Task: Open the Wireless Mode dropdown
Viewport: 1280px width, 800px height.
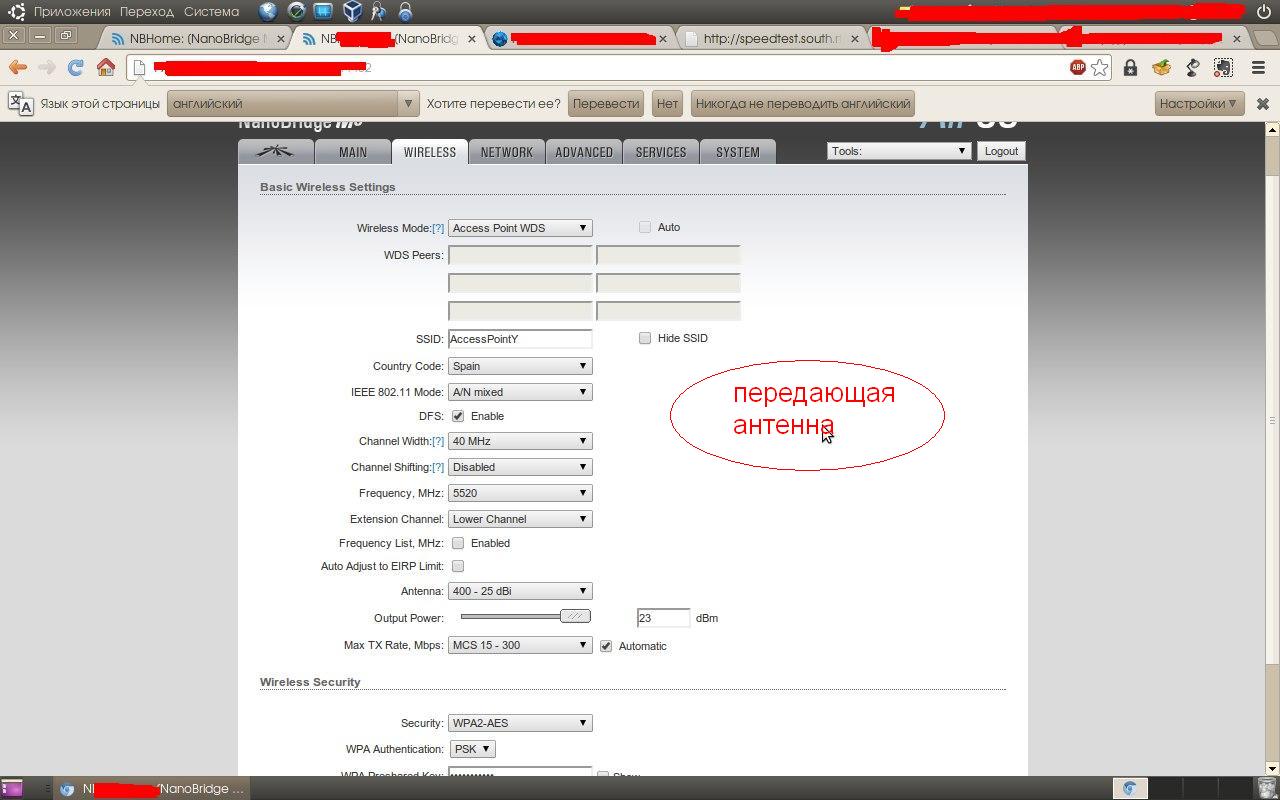Action: coord(520,228)
